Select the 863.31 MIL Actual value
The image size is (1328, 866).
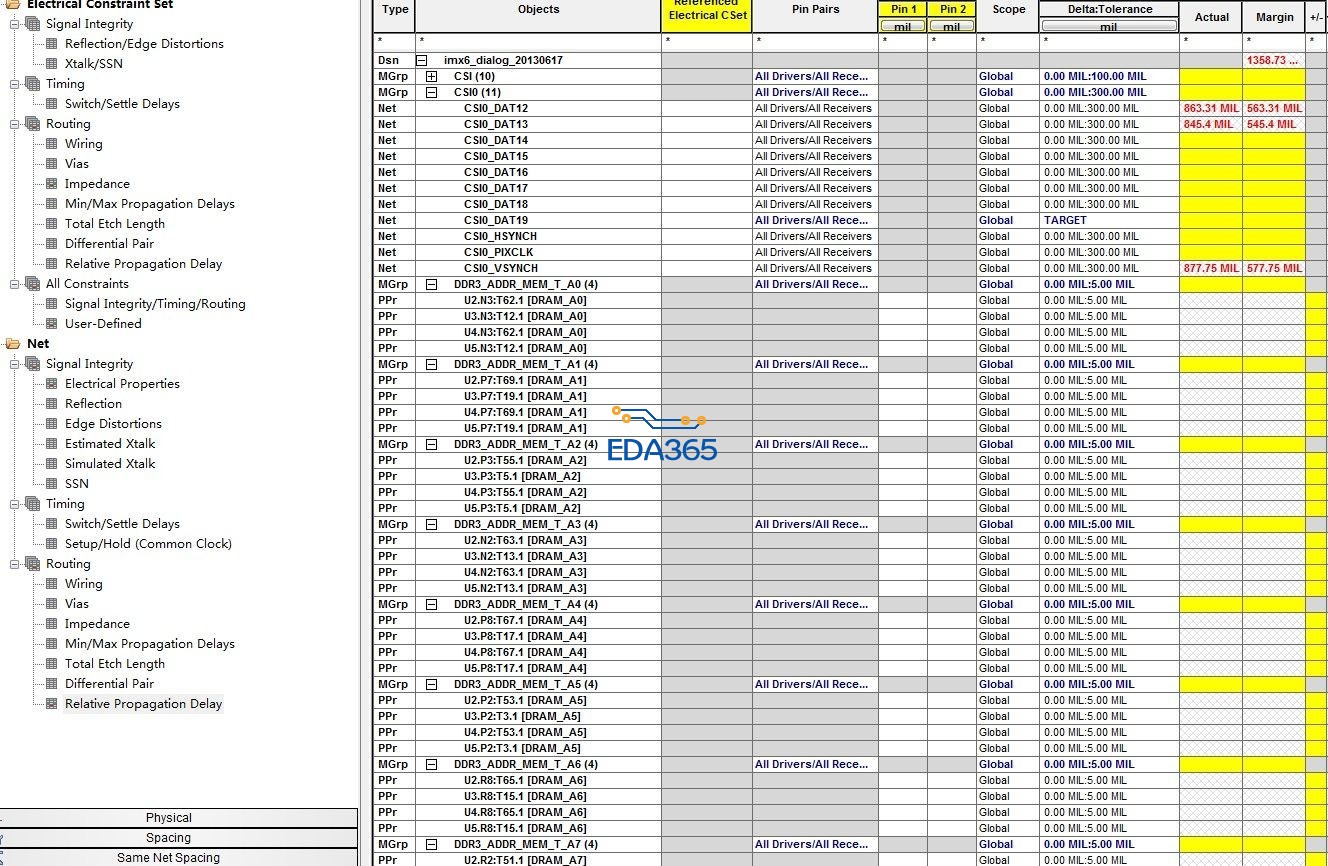click(x=1211, y=108)
